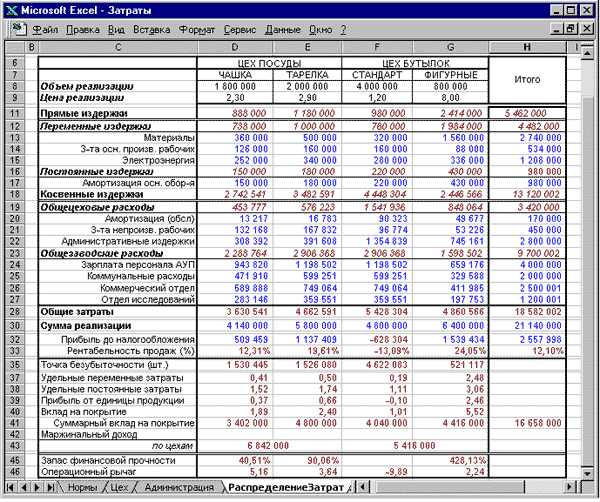Jump to last sheet tab arrow
Viewport: 600px width, 502px height.
[50, 487]
